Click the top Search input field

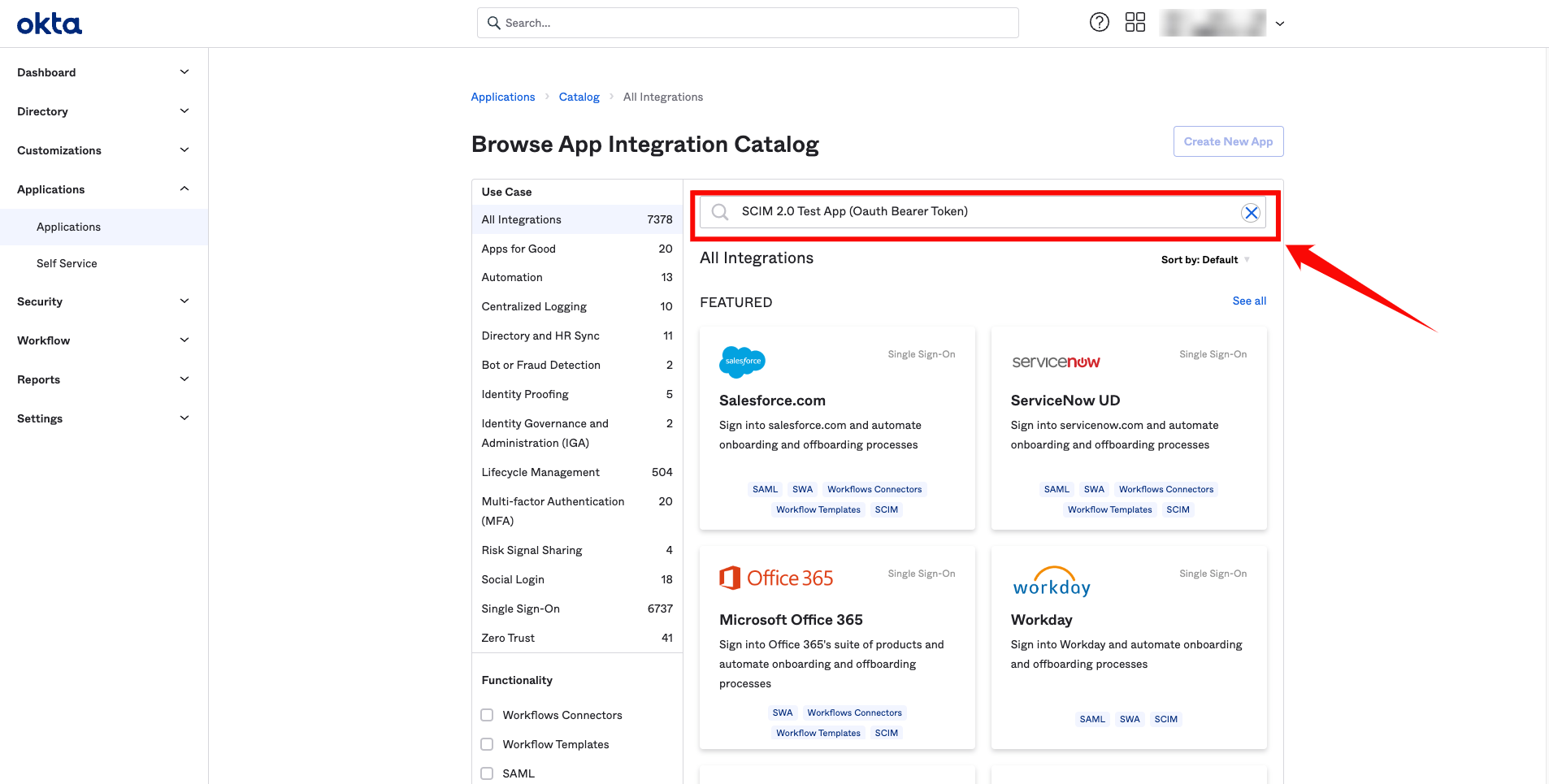tap(748, 23)
